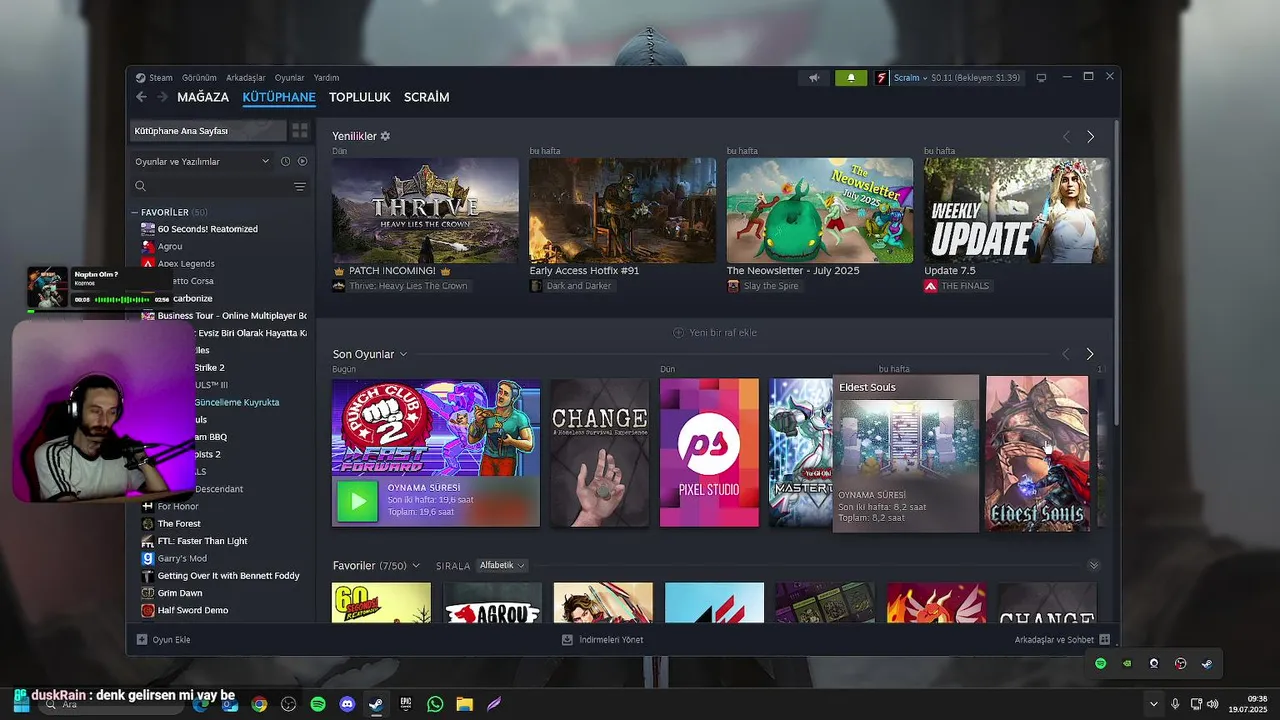Open the green notifications bell
Screen dimensions: 1280x720
(x=851, y=77)
